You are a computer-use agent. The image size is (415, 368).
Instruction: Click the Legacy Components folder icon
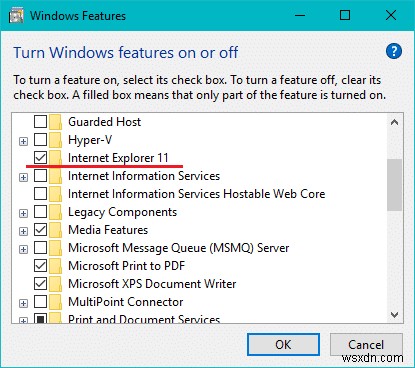click(x=55, y=212)
